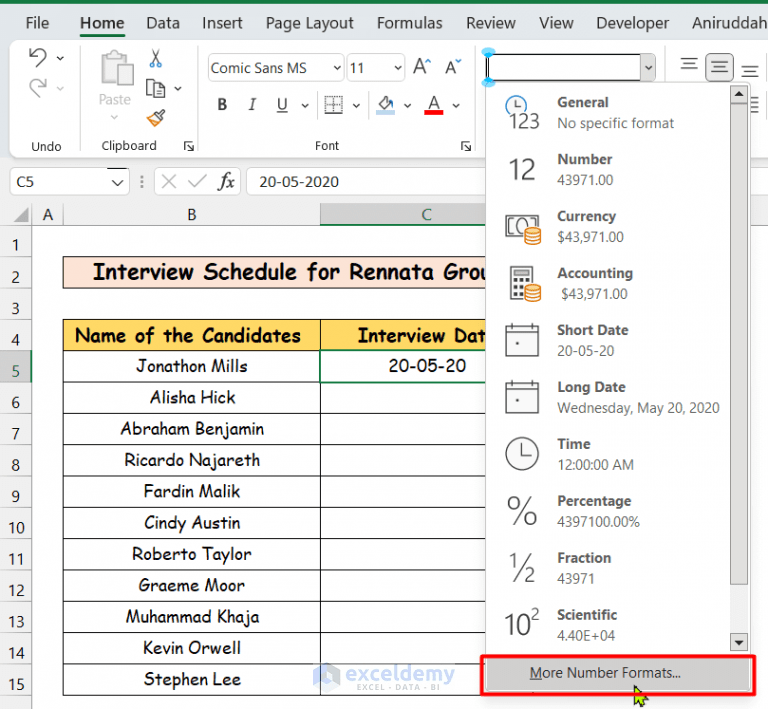768x709 pixels.
Task: Toggle Italic formatting
Action: point(252,104)
